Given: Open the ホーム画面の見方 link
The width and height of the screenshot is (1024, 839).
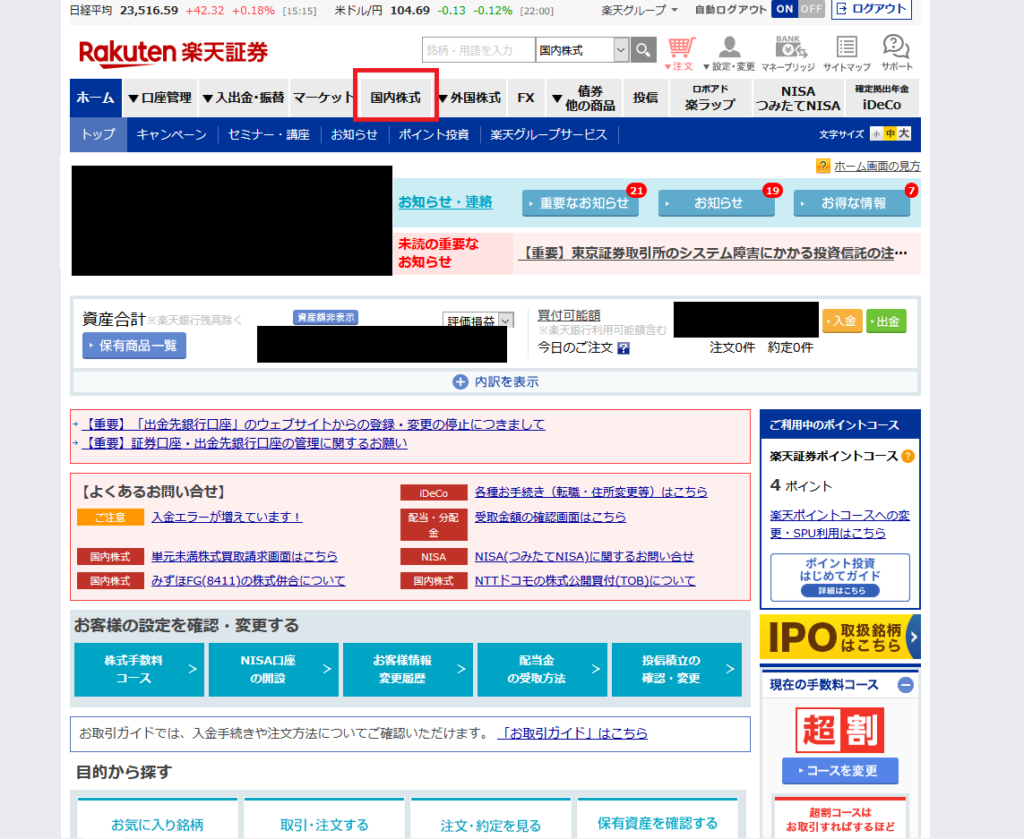Looking at the screenshot, I should coord(877,166).
